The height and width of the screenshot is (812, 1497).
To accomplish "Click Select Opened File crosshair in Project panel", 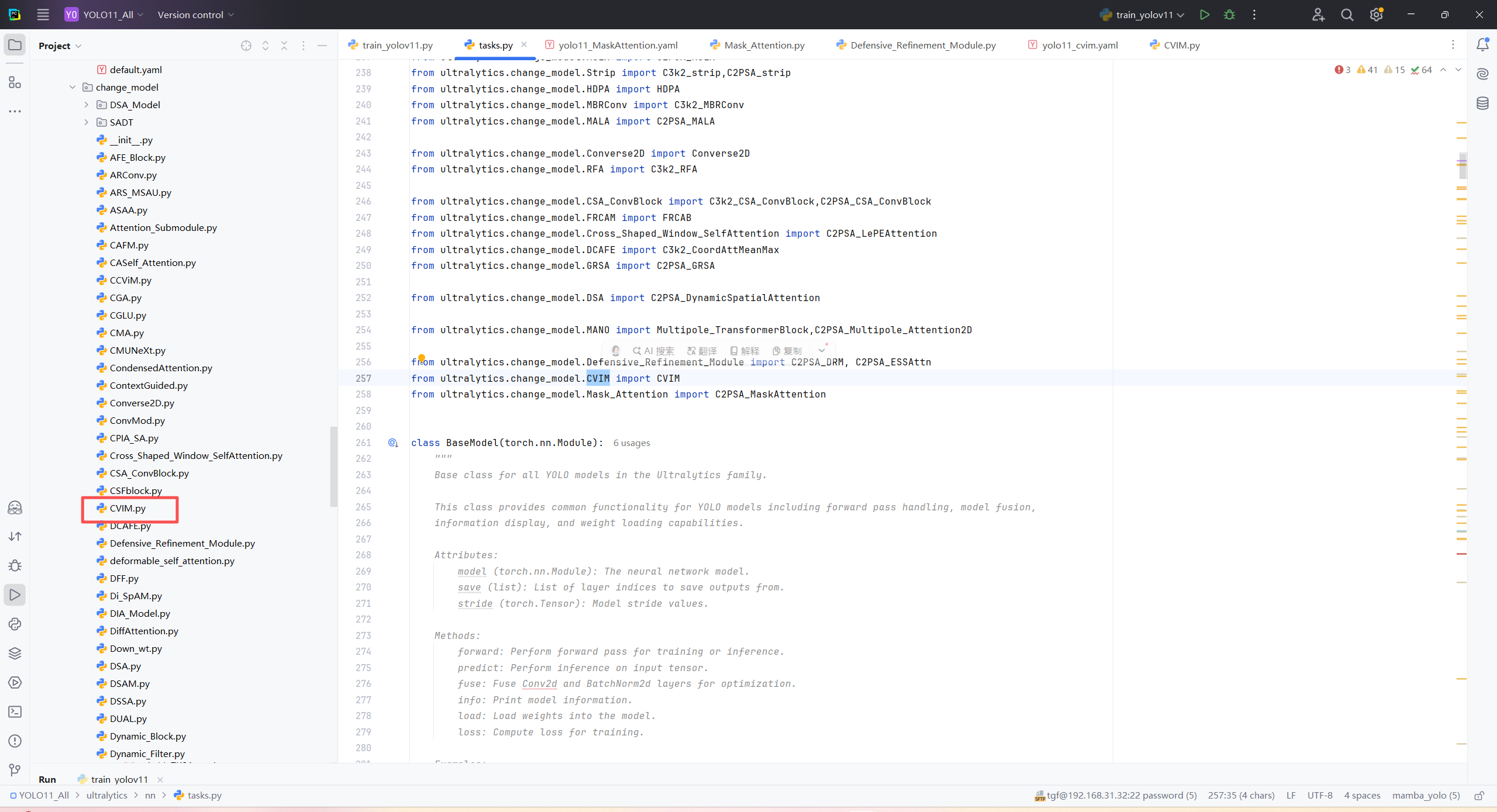I will 246,46.
